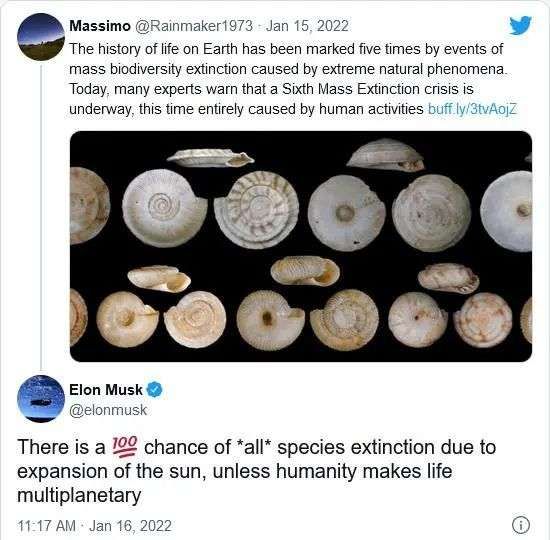Click the Massimo display name
Screen dimensions: 550x540
[x=100, y=26]
